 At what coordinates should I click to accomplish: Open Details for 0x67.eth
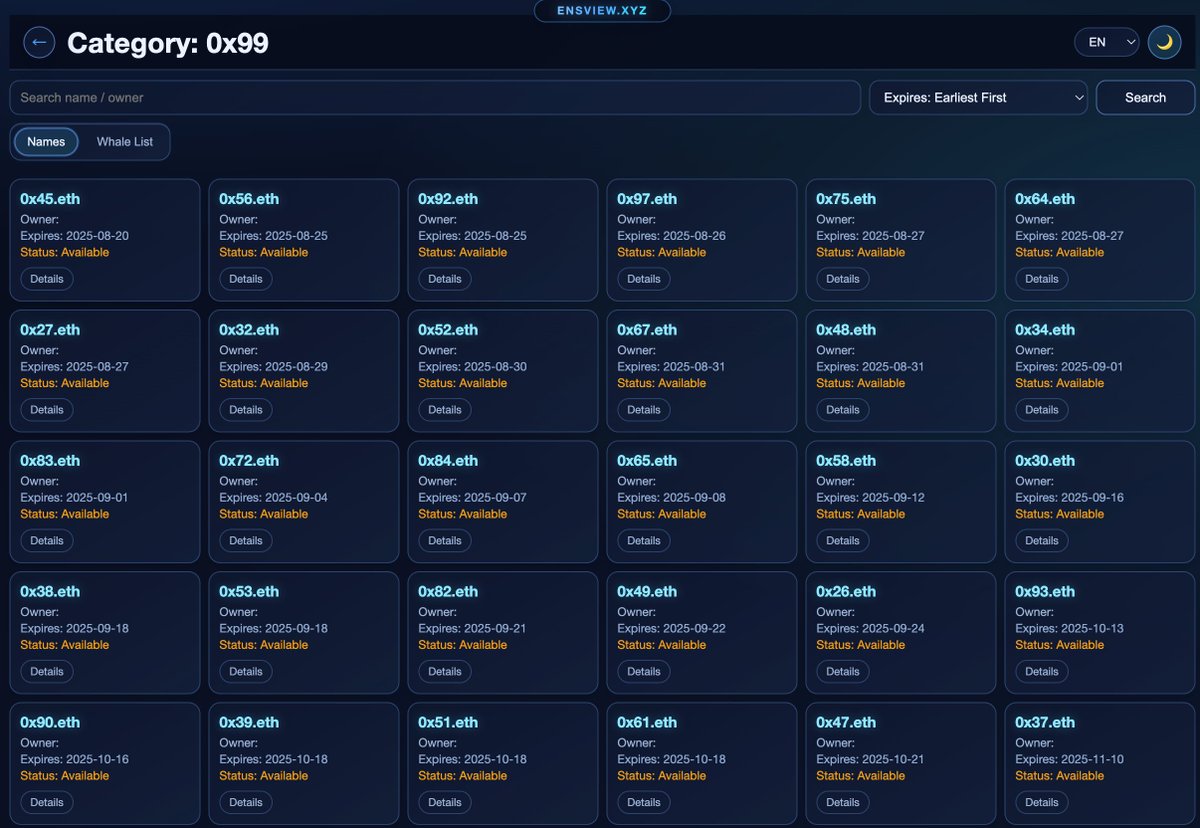(x=644, y=410)
